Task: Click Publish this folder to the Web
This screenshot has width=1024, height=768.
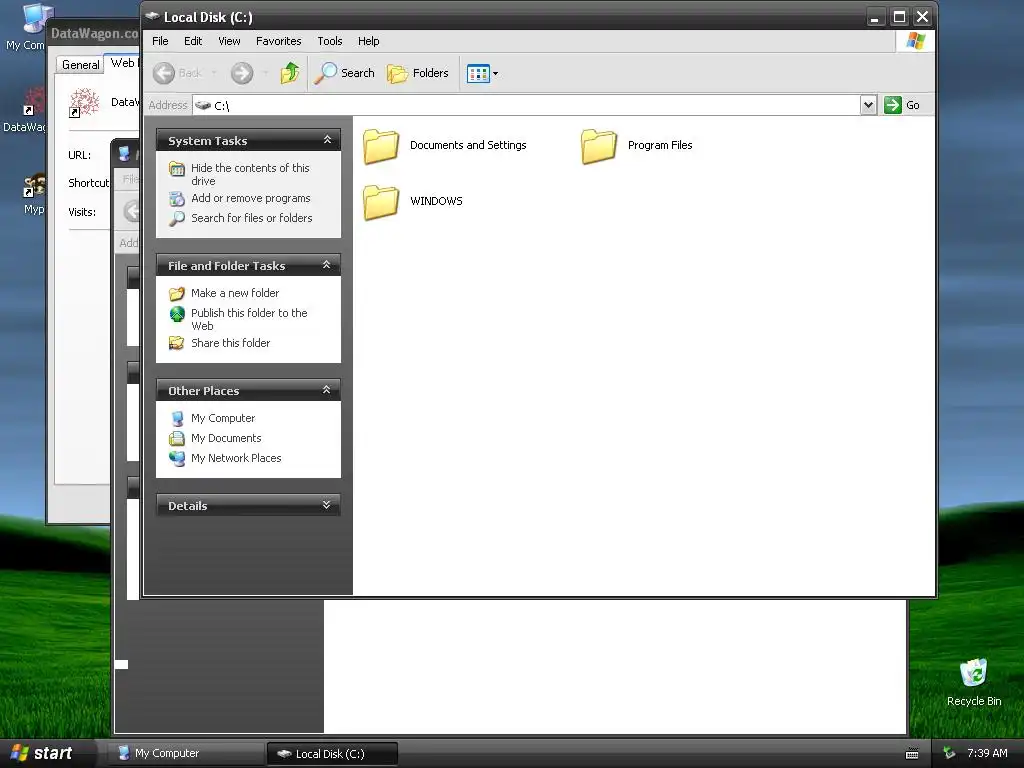Action: pyautogui.click(x=249, y=319)
